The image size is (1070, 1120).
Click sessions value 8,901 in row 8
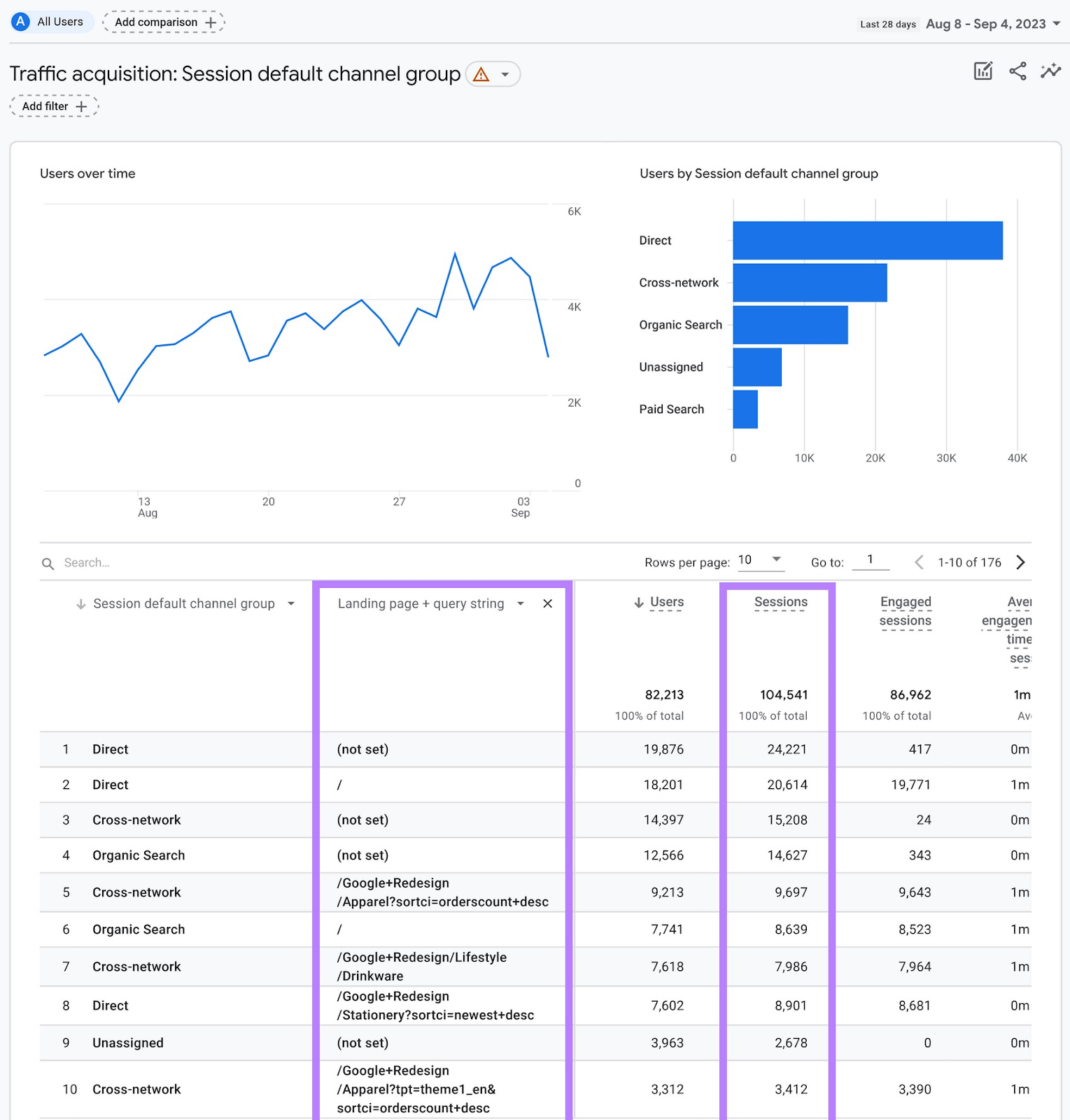point(791,1006)
